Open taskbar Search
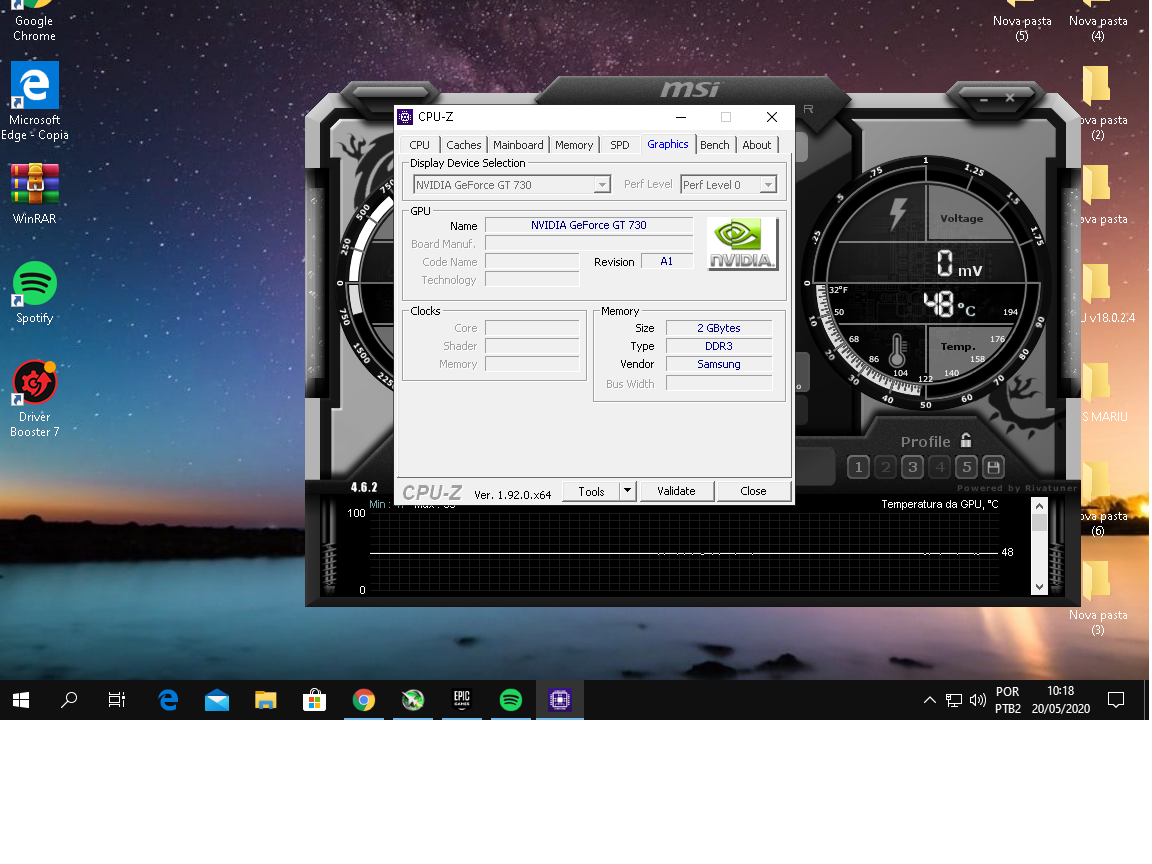This screenshot has width=1152, height=864. [x=69, y=700]
